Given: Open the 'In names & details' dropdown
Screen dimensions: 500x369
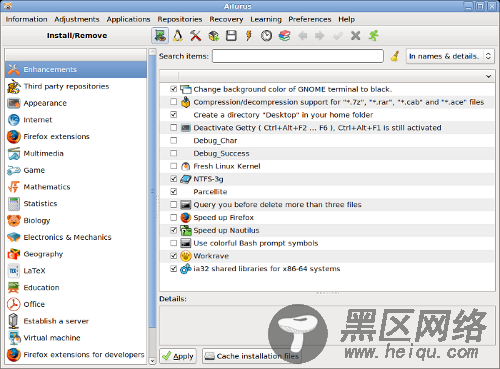Looking at the screenshot, I should [450, 56].
